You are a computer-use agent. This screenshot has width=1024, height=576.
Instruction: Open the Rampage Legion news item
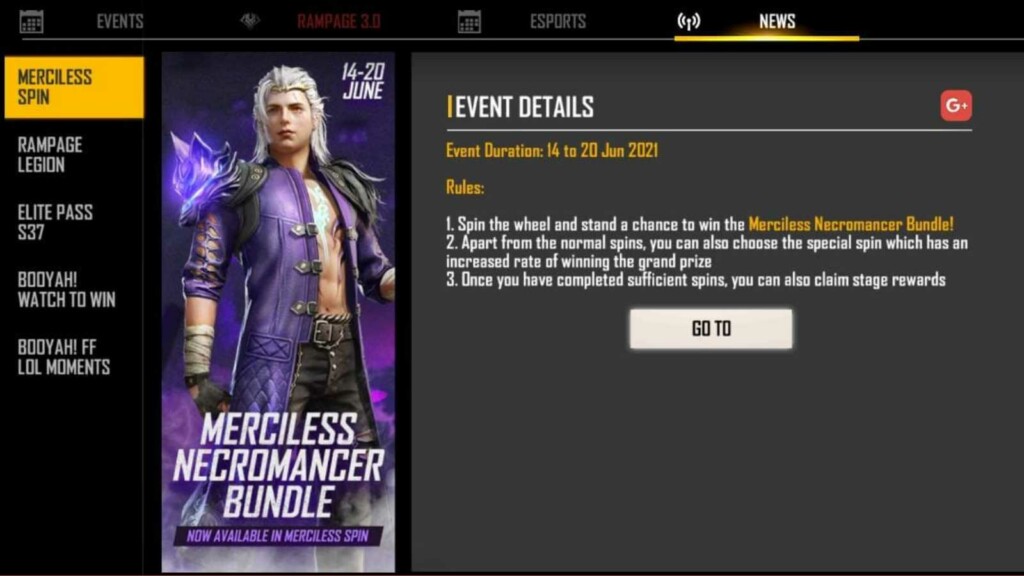50,155
